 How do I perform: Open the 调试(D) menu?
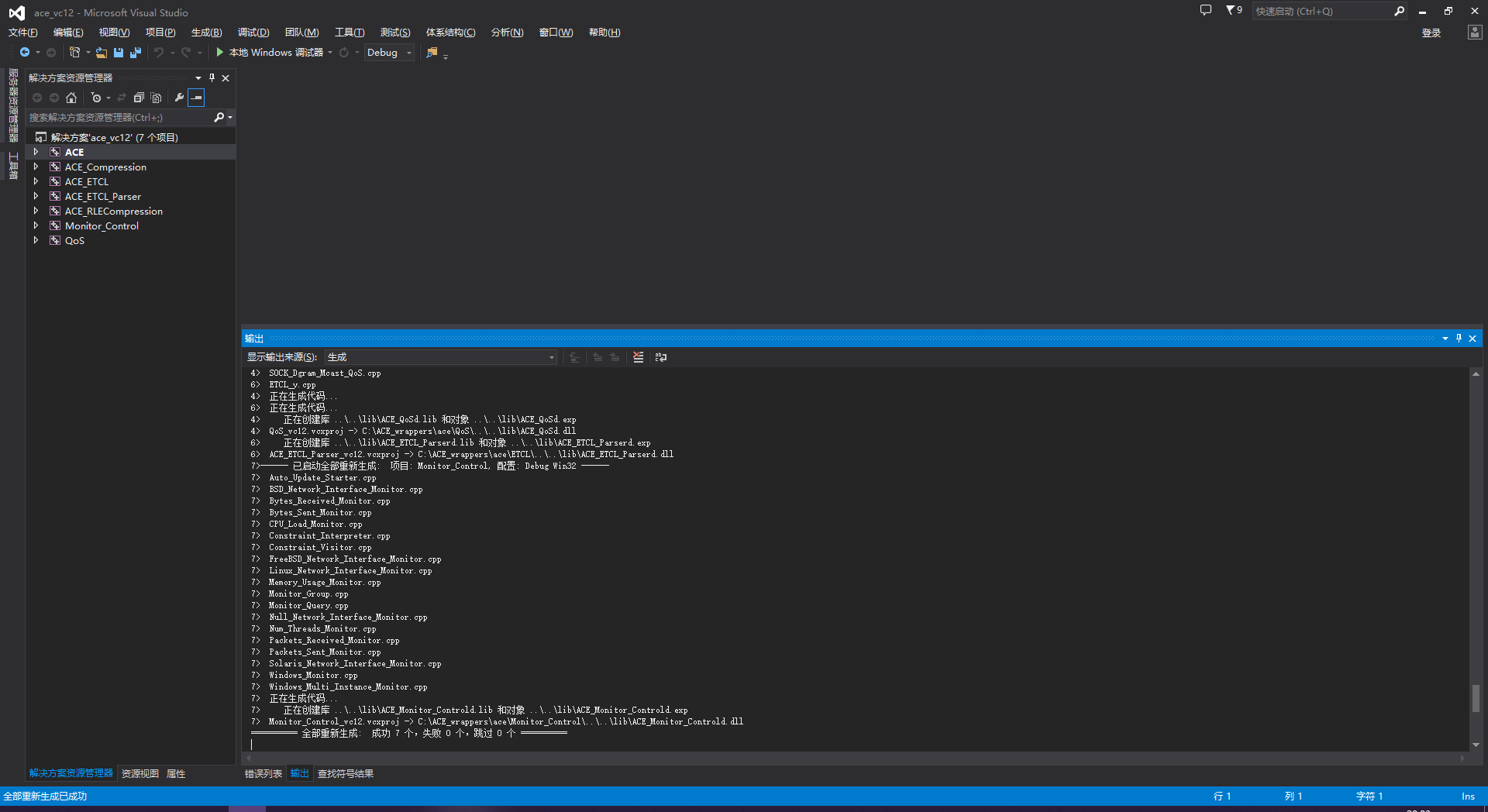pos(252,32)
